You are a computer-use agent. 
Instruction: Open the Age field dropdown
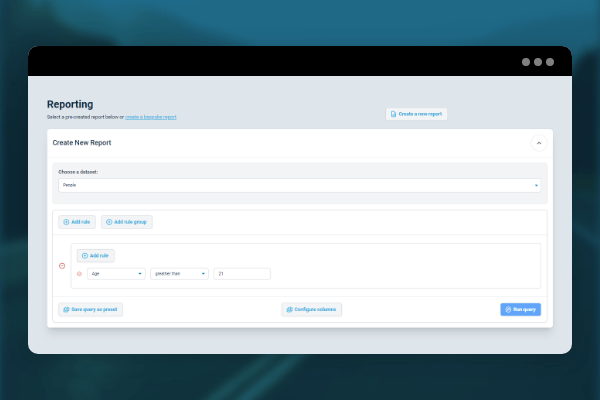(x=117, y=273)
